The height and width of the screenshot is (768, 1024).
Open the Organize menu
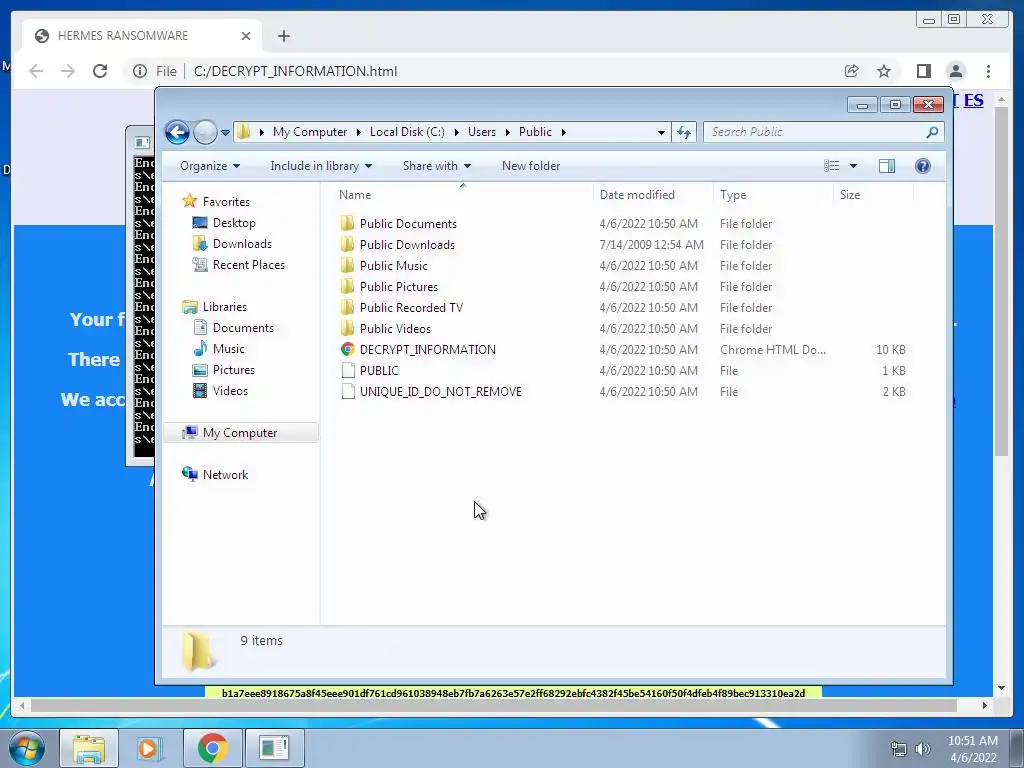[x=210, y=166]
